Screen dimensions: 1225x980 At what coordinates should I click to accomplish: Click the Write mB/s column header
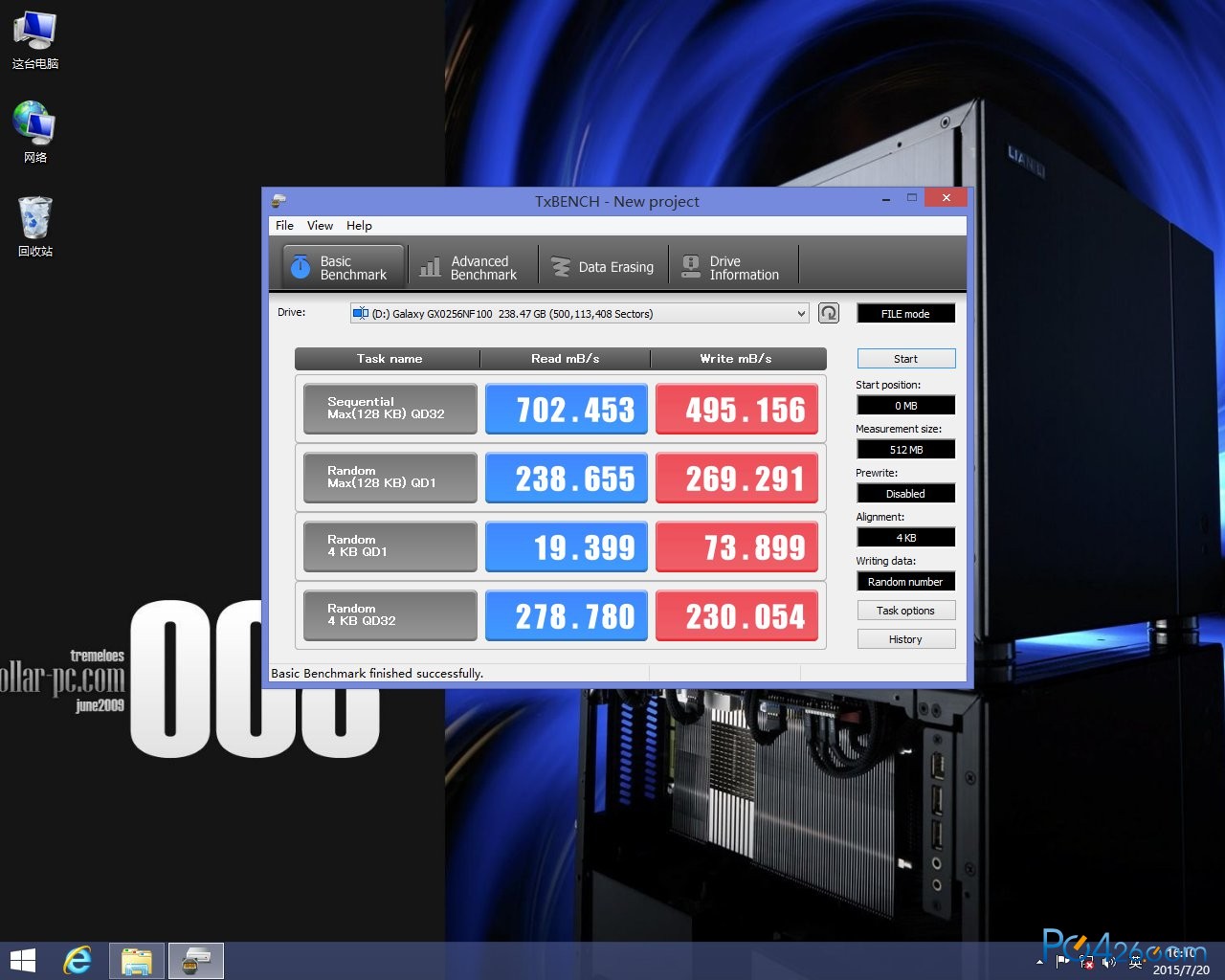pos(737,359)
